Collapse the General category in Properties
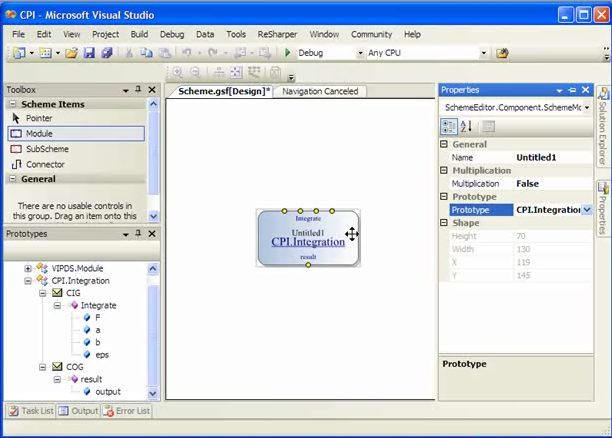 [446, 144]
